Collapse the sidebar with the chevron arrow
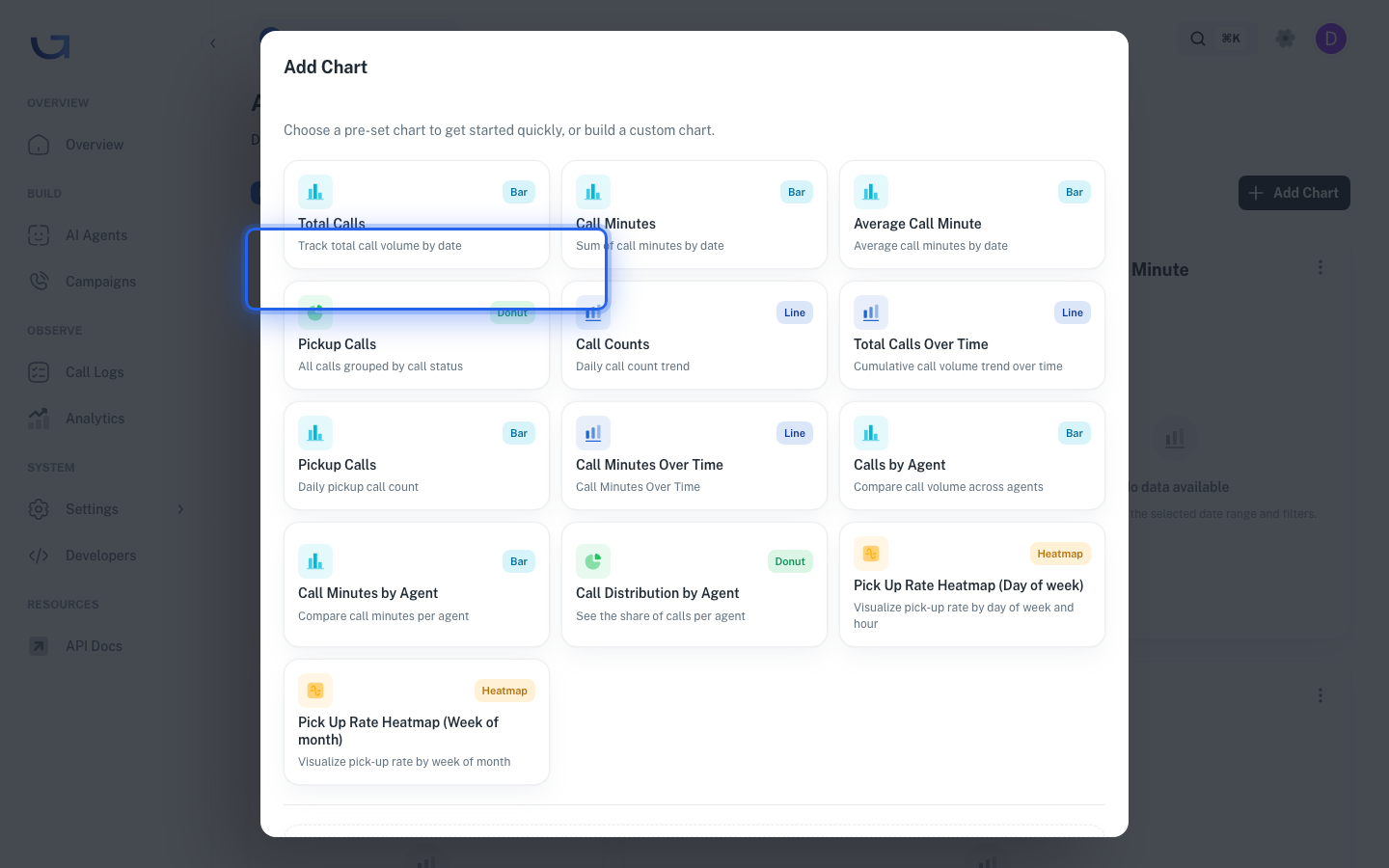The image size is (1389, 868). [x=213, y=43]
